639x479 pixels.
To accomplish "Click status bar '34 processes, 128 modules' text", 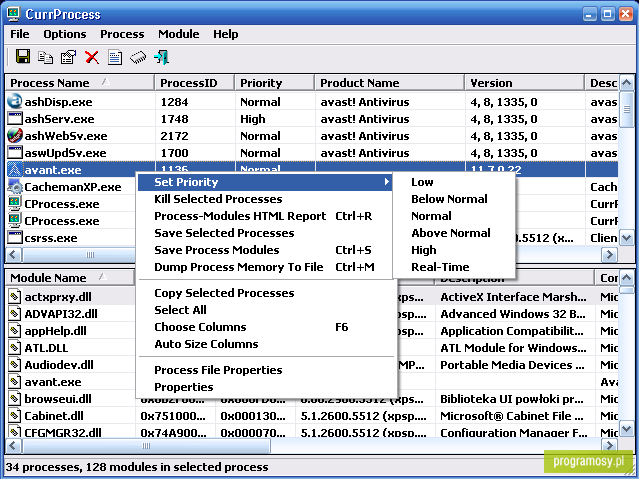I will coord(137,467).
